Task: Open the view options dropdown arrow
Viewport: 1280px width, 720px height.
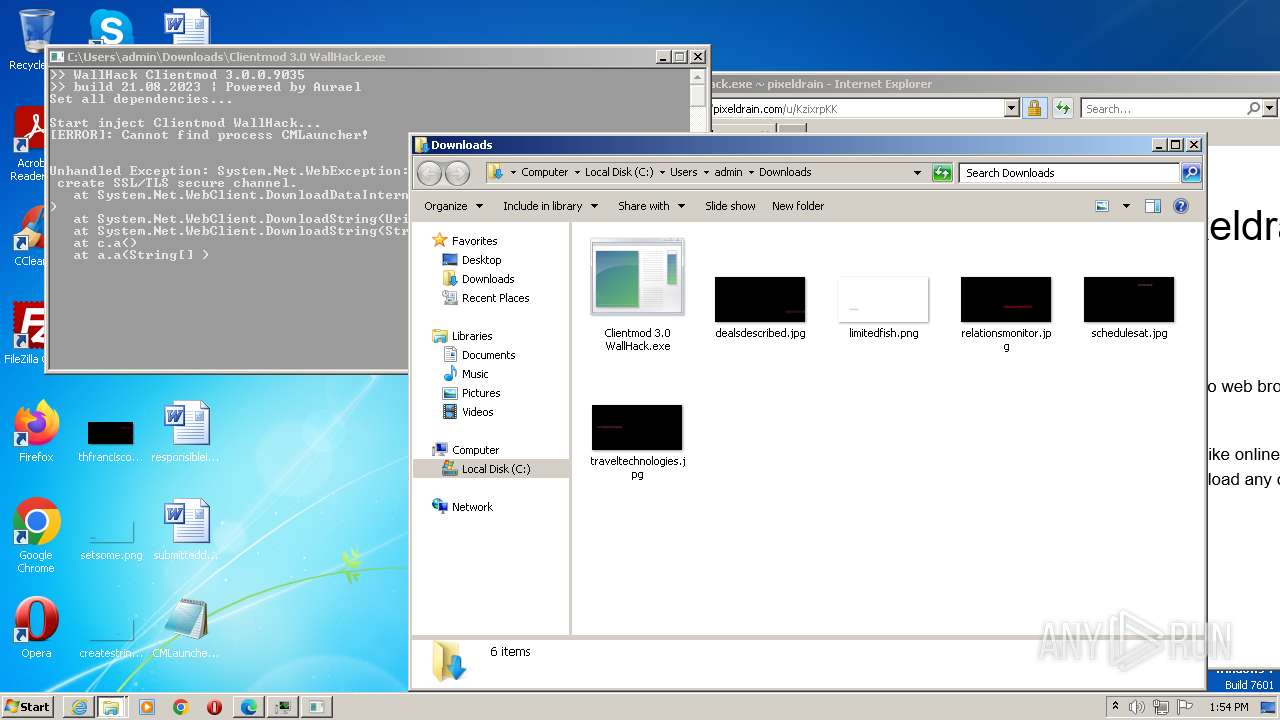Action: pos(1126,206)
